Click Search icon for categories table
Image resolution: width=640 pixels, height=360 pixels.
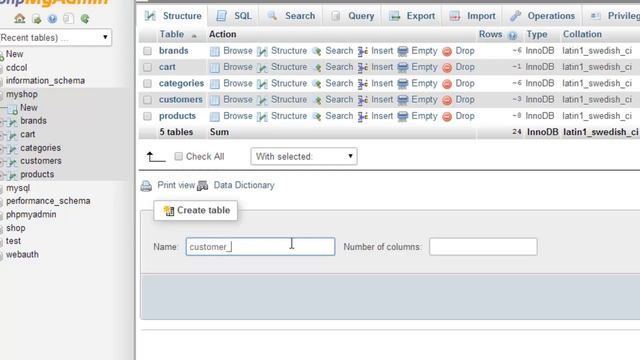[x=317, y=84]
